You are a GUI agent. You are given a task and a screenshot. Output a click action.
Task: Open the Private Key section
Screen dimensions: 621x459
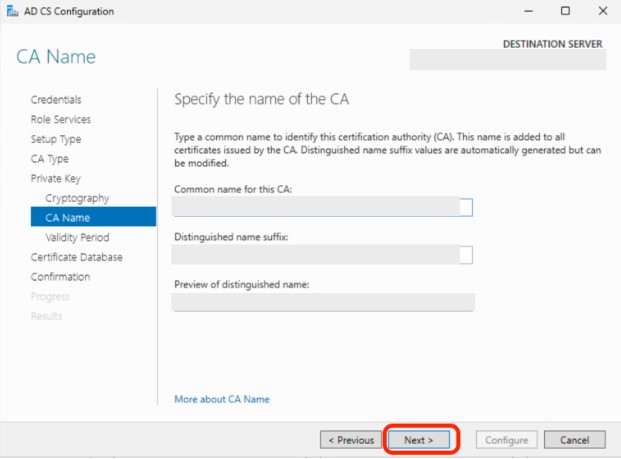click(x=54, y=178)
